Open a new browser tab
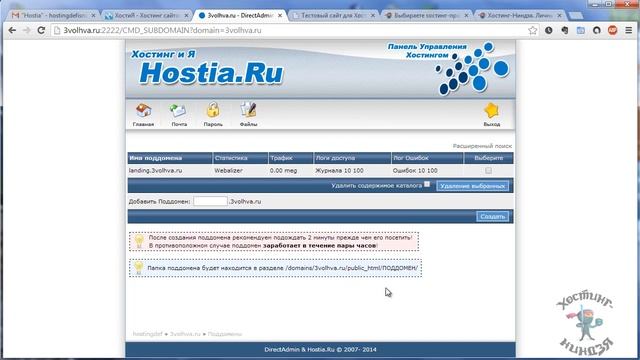Screen dimensions: 640x360 pos(576,16)
